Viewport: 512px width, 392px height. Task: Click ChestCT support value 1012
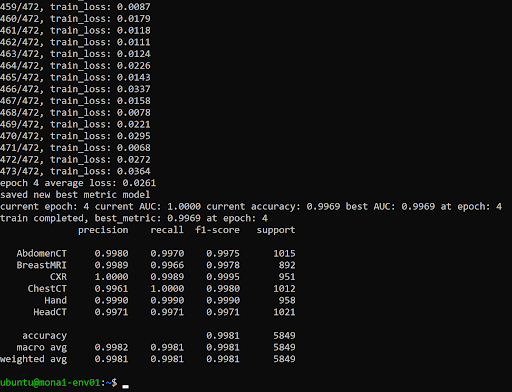tap(284, 289)
